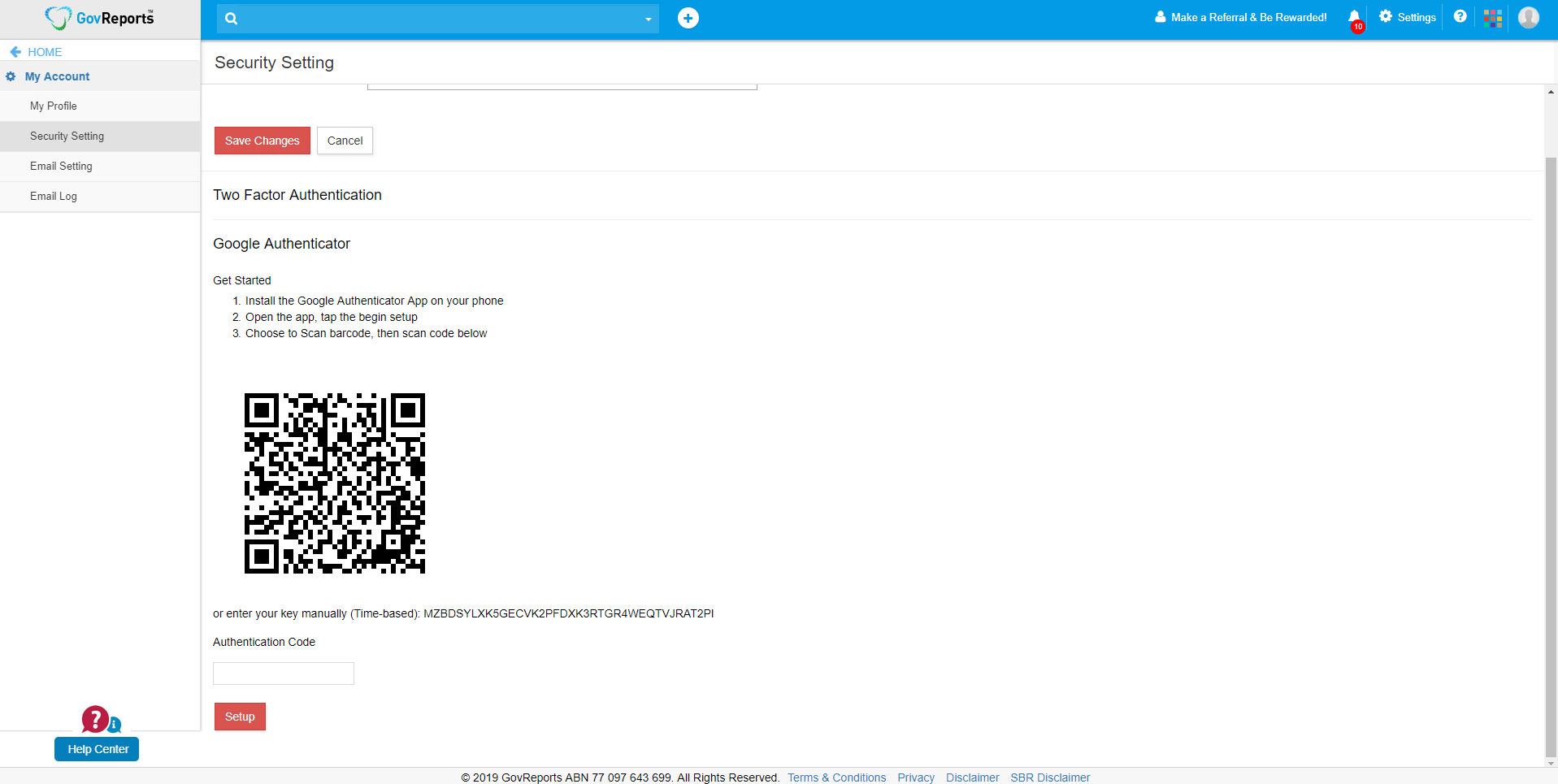Screen dimensions: 1558x784
Task: Click the Security Setting page title
Action: coord(274,63)
